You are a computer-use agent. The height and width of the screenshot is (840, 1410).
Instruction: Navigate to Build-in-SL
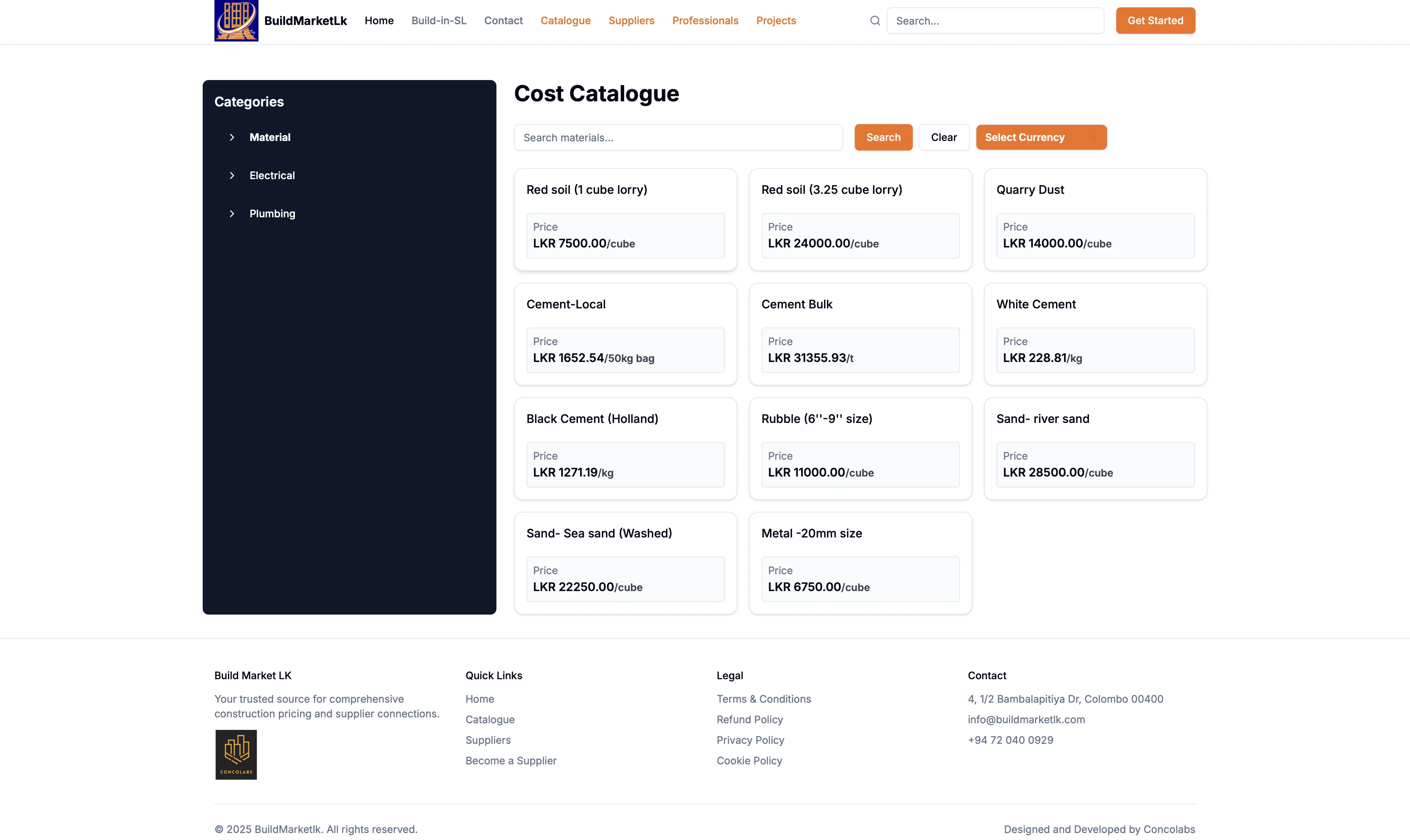(439, 21)
